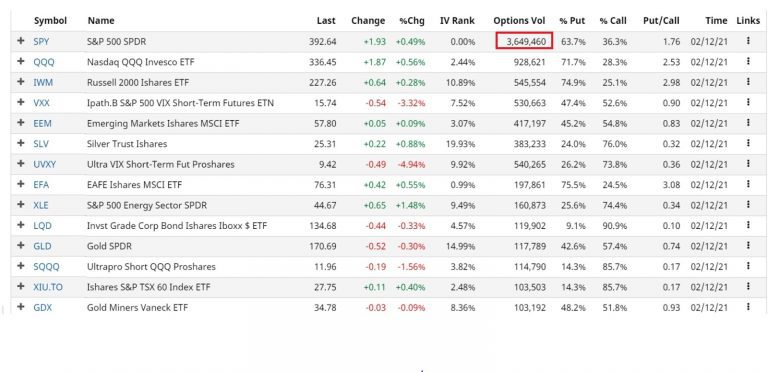Expand the UVXY row with plus icon
Screen dimensions: 768x372
click(x=21, y=163)
